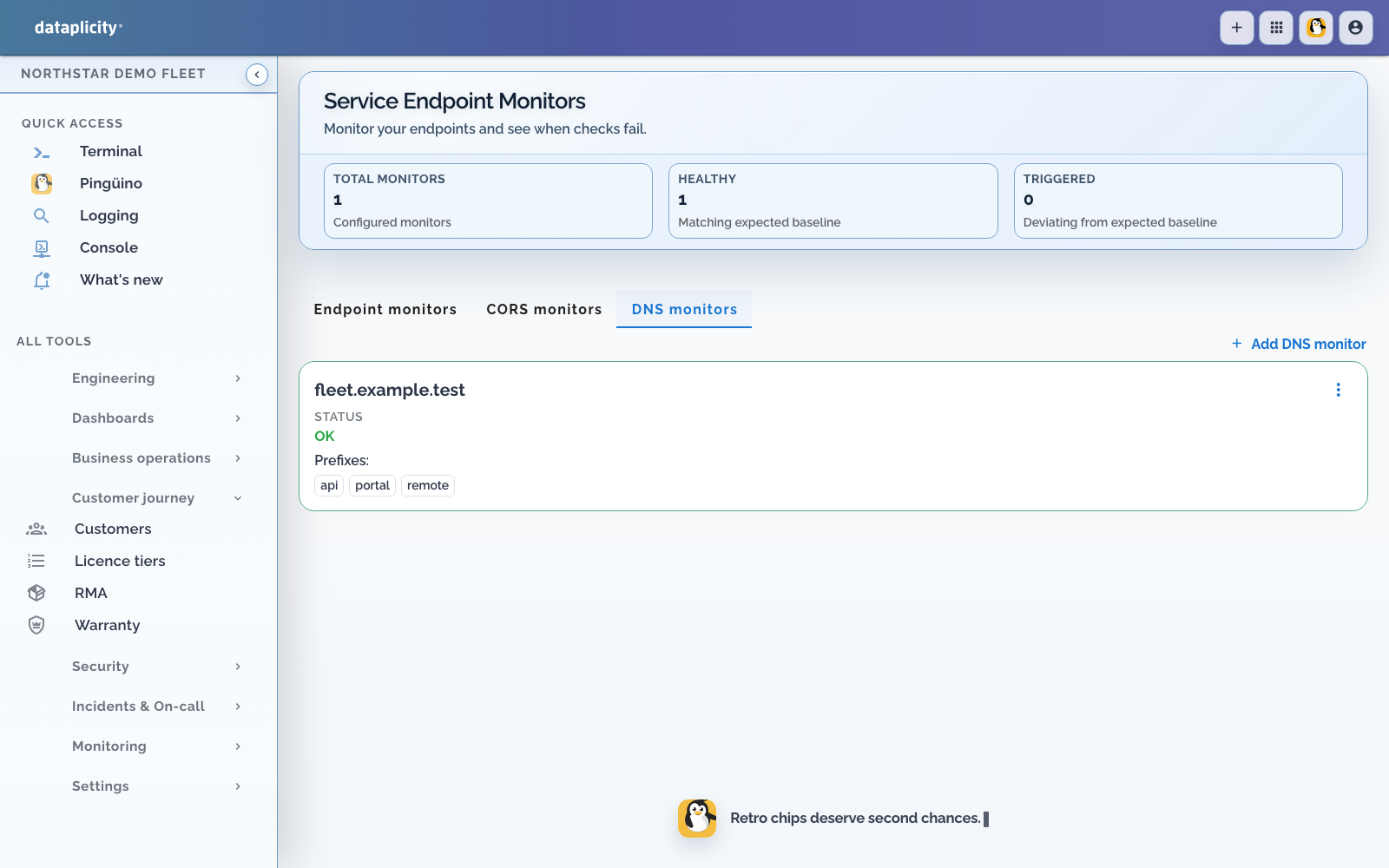Click the Terminal prompt icon
1389x868 pixels.
42,152
